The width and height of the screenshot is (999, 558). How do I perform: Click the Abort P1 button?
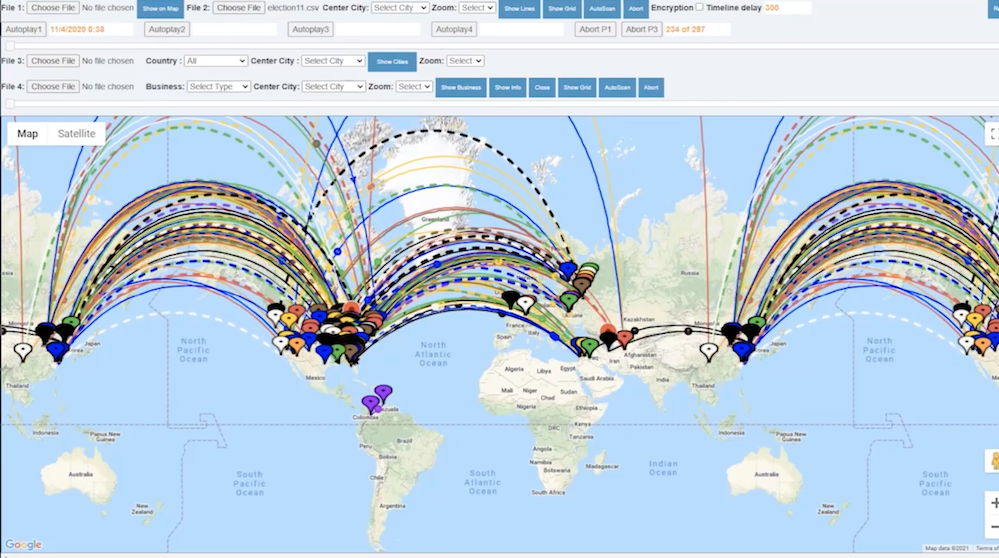tap(596, 29)
